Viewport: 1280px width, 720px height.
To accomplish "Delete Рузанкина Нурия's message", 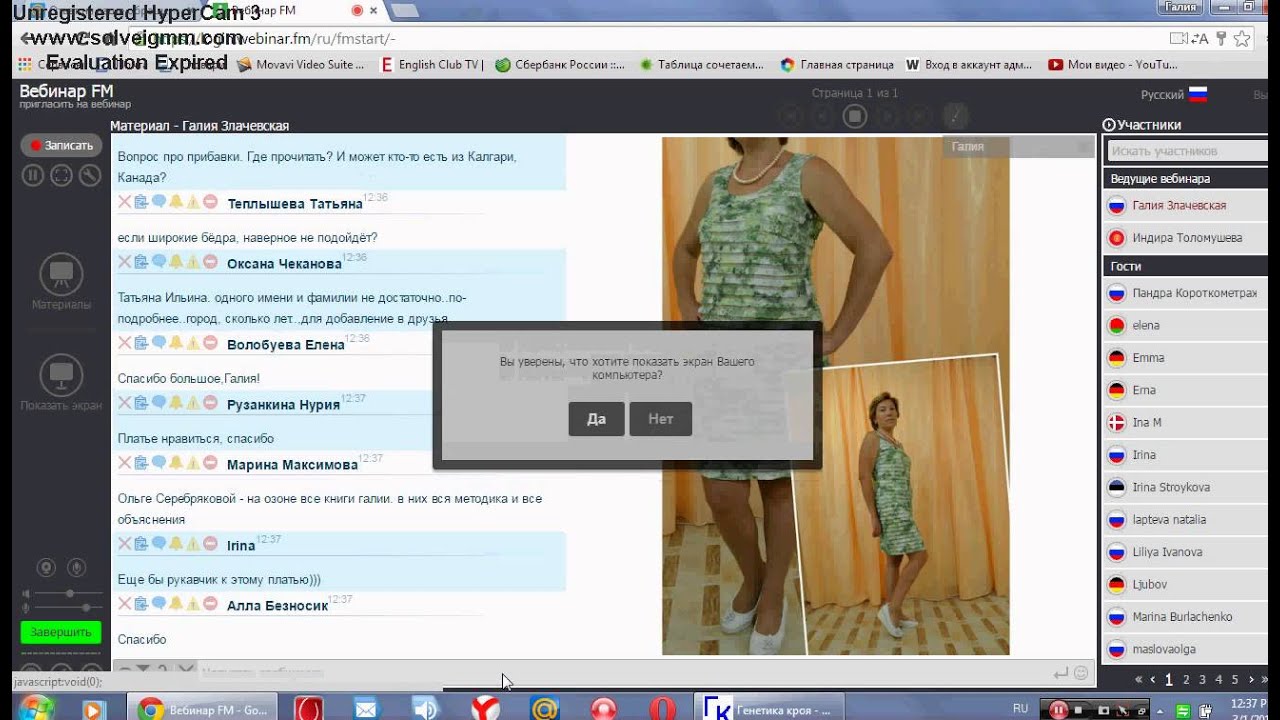I will click(x=125, y=403).
